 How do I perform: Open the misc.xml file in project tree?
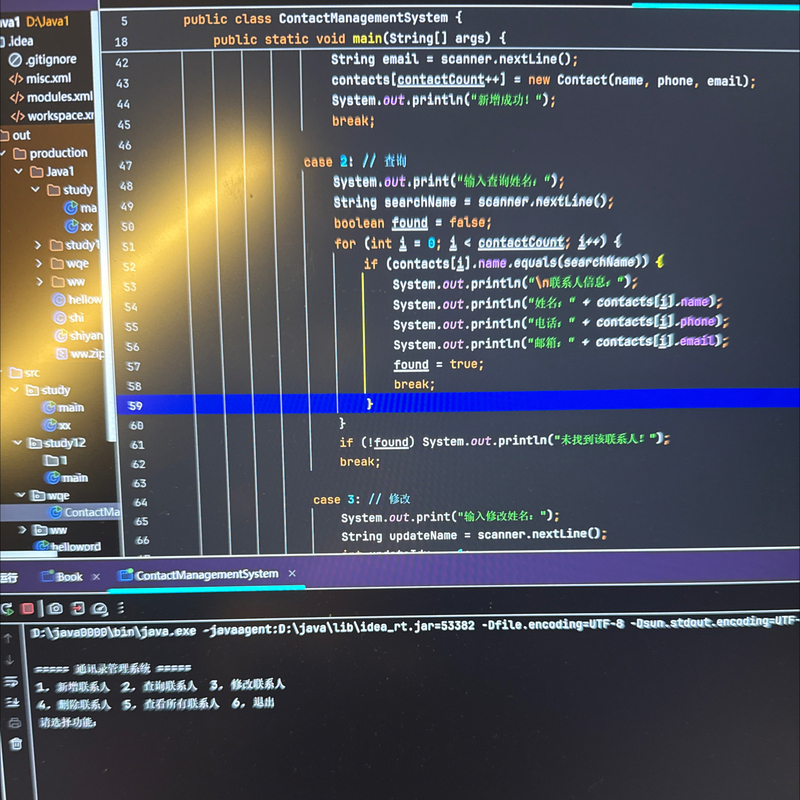coord(47,78)
